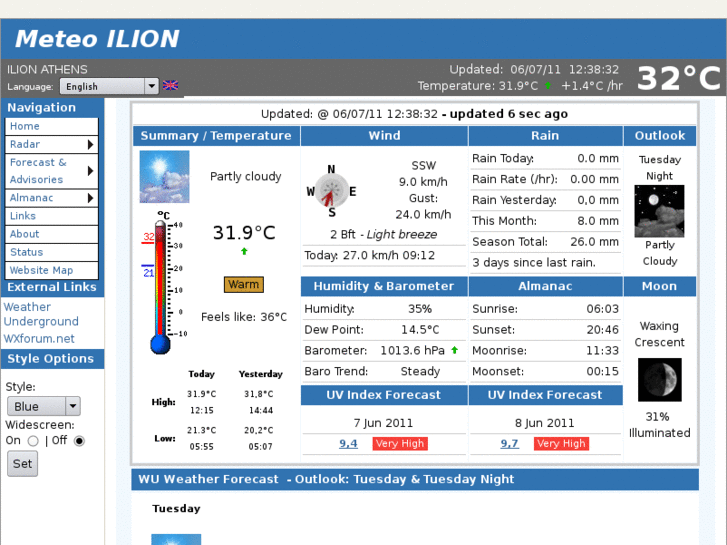Click Very High badge for 8 Jun

(561, 443)
